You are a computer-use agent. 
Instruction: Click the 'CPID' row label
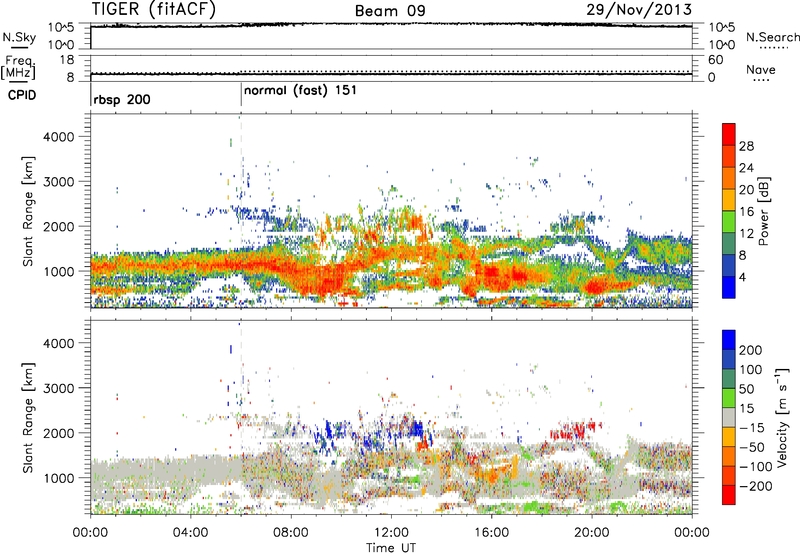pyautogui.click(x=21, y=95)
